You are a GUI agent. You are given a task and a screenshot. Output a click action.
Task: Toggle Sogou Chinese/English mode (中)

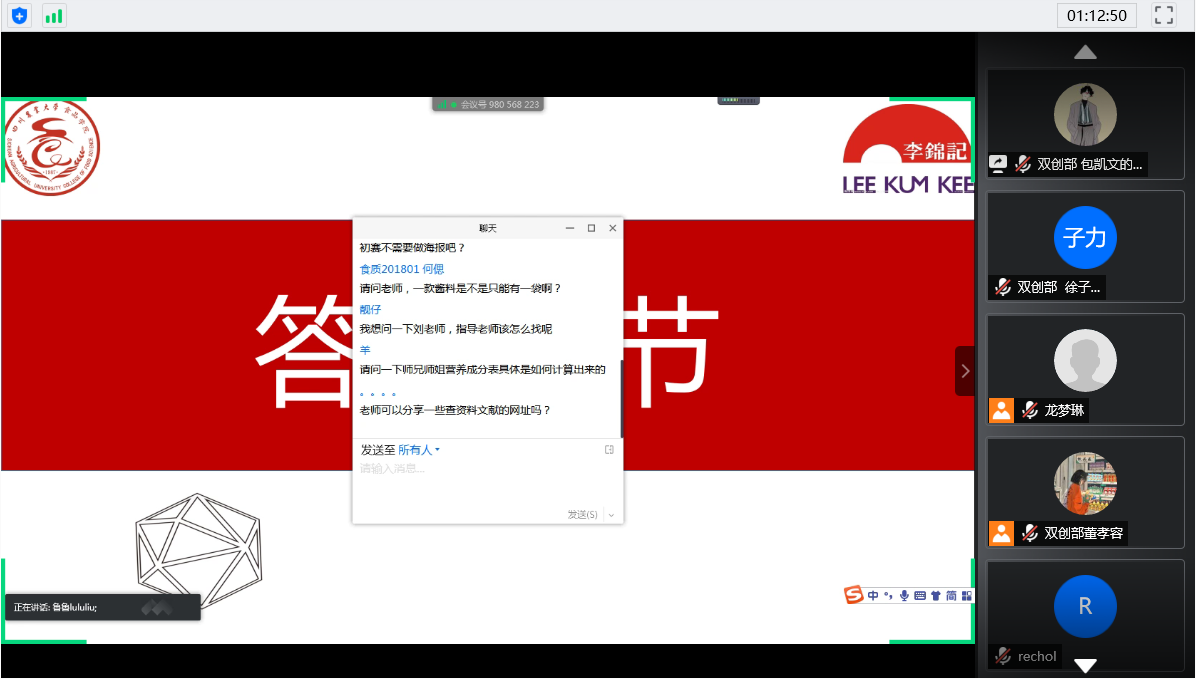coord(873,595)
